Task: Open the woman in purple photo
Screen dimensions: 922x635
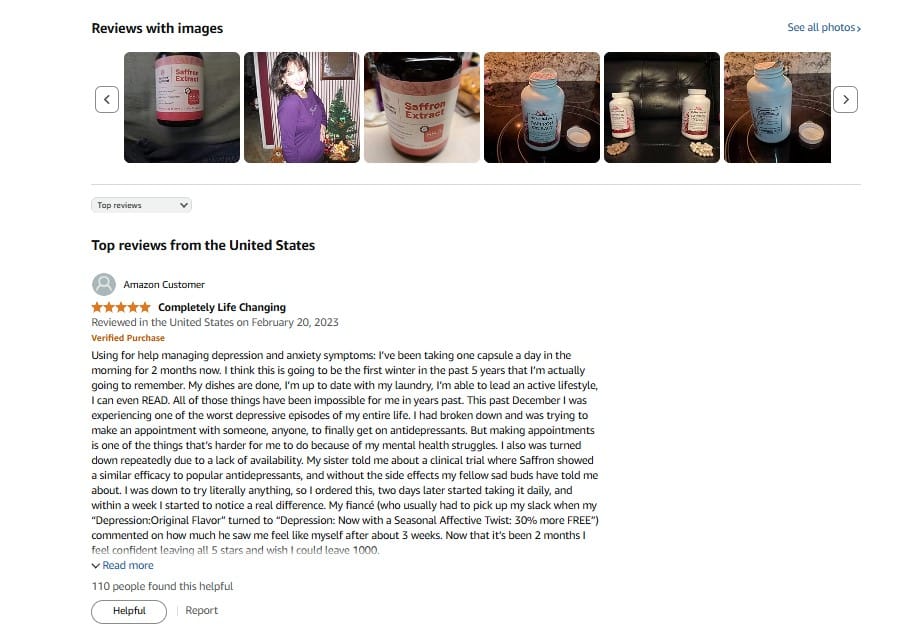Action: (302, 107)
